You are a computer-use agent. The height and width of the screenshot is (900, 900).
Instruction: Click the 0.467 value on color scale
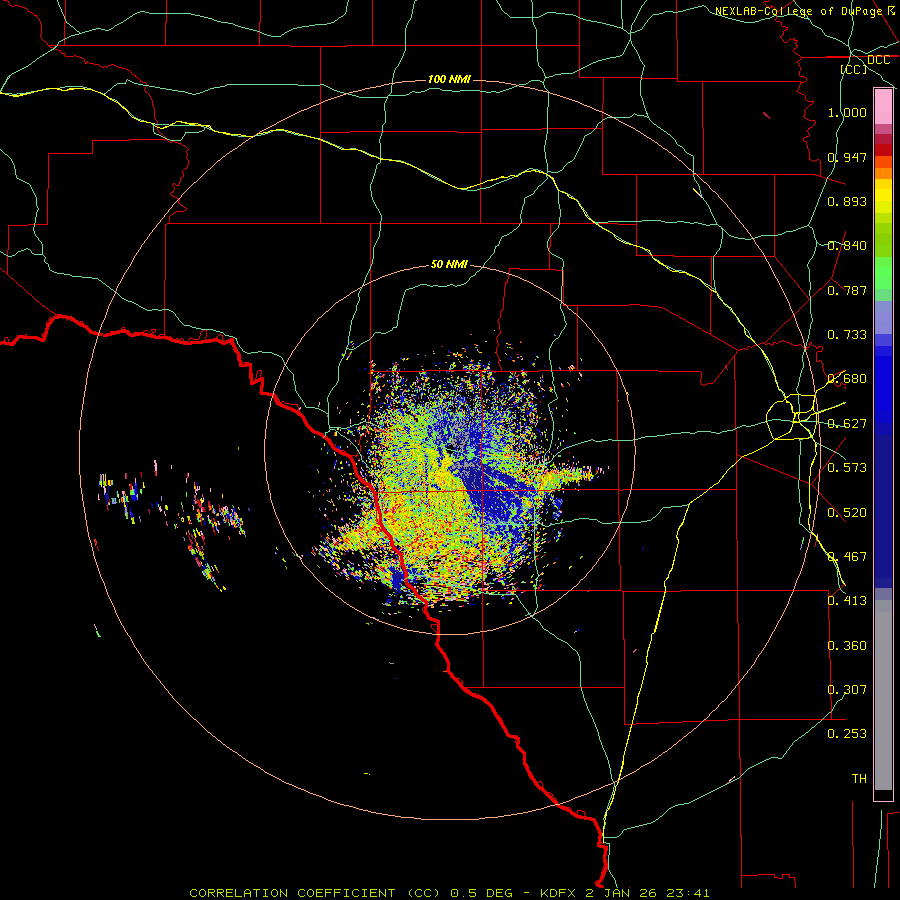tap(847, 557)
